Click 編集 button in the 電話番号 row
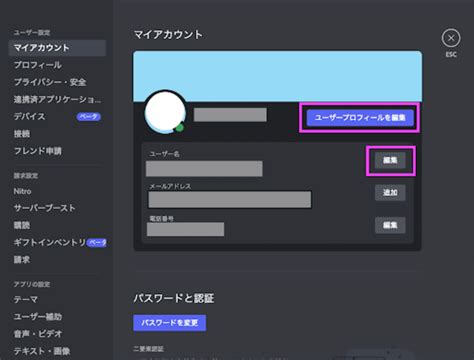Image resolution: width=474 pixels, height=360 pixels. tap(390, 225)
